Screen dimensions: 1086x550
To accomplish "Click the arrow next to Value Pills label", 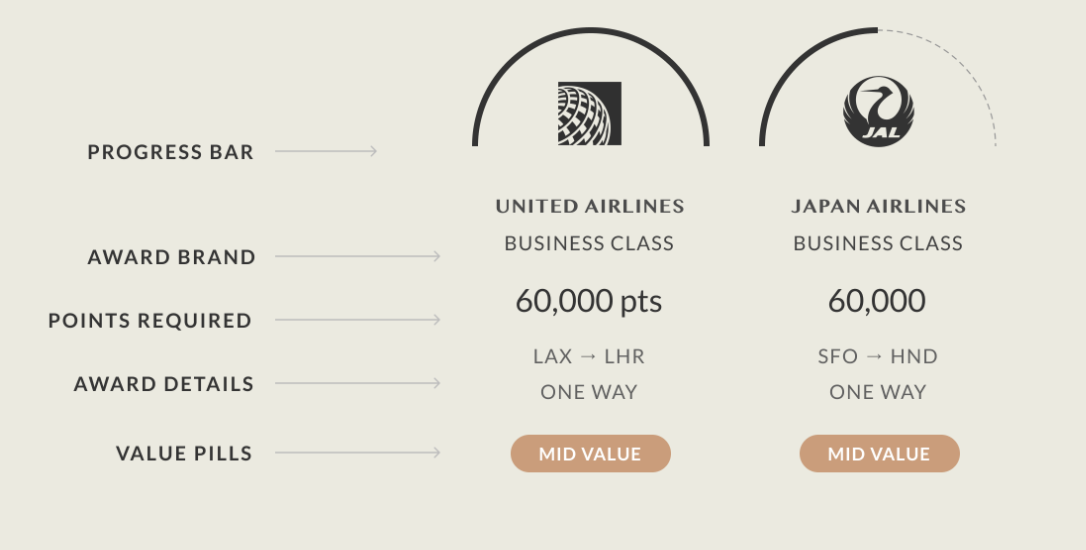I will coord(357,452).
